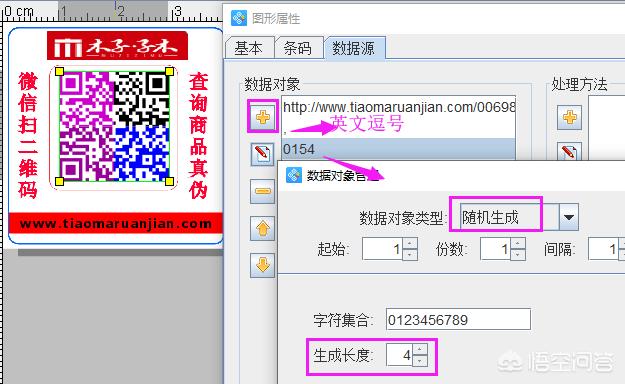Viewport: 625px width, 384px height.
Task: Click the 间隔 value input field
Action: click(603, 249)
